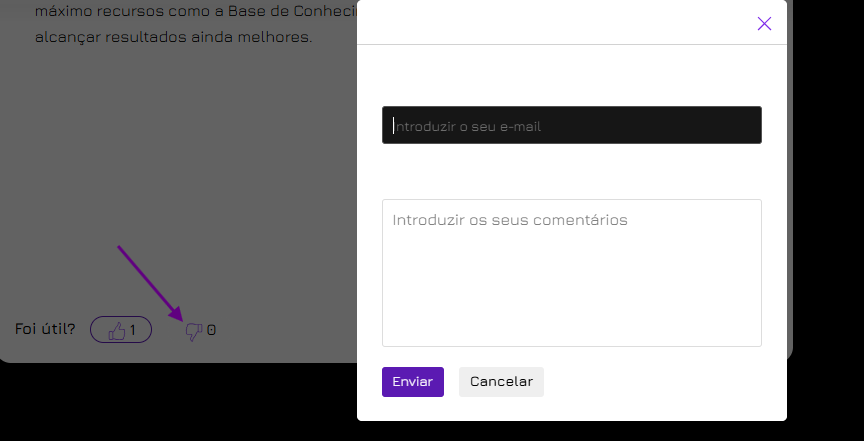Click the thumbs-up icon
Viewport: 864px width, 441px height.
coord(116,330)
